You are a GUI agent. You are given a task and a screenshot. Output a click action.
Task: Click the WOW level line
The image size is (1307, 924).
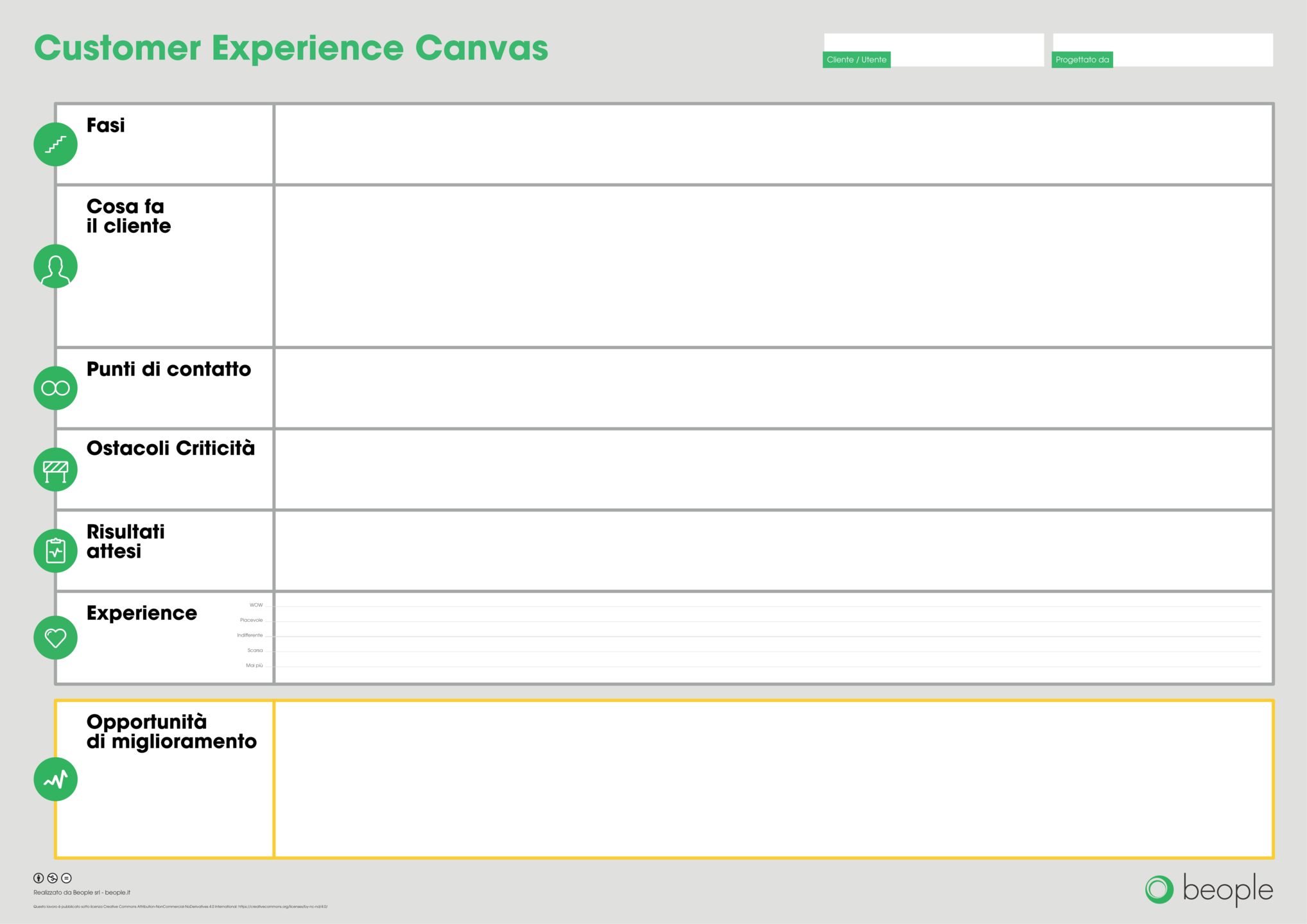pyautogui.click(x=767, y=606)
